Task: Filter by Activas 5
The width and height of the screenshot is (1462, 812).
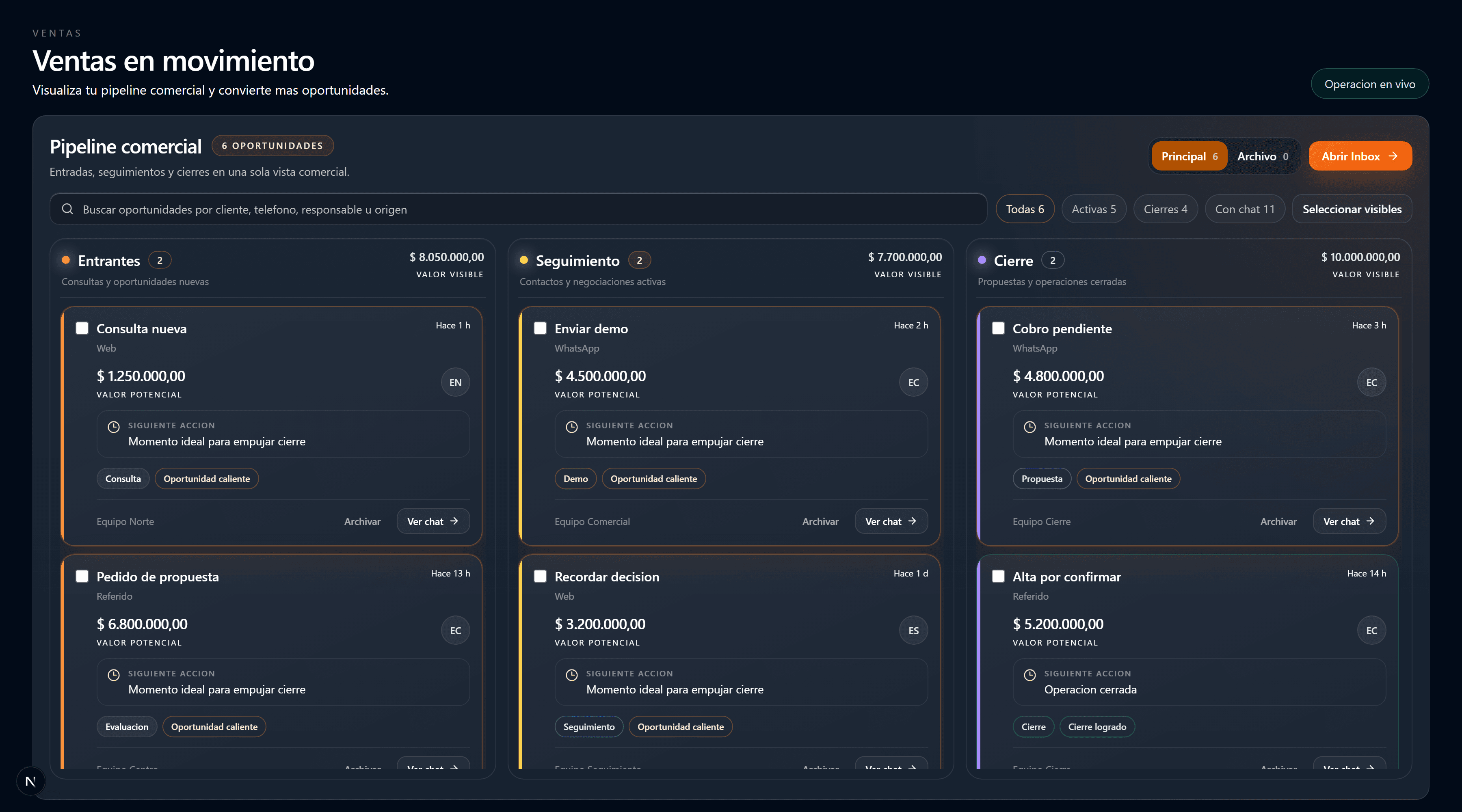Action: point(1094,209)
